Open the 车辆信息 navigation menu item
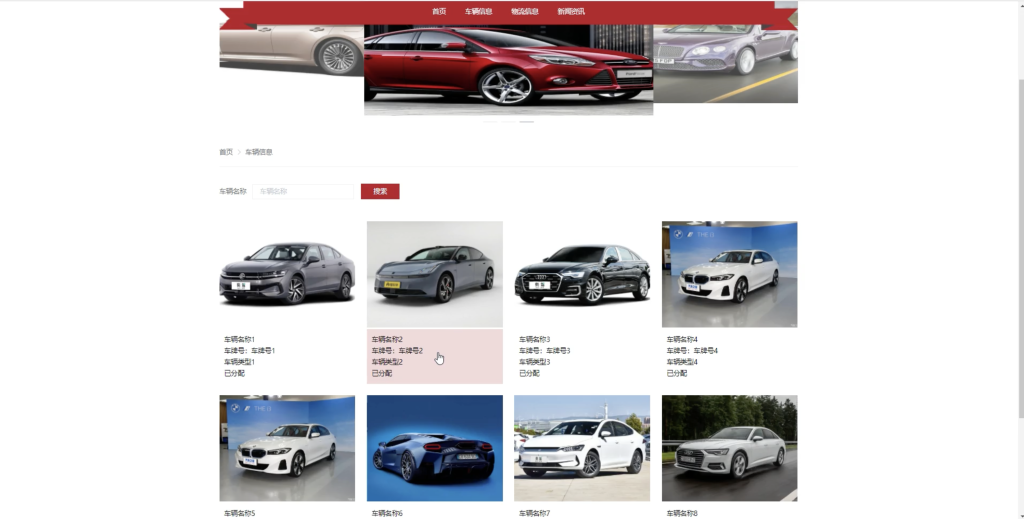 [479, 11]
